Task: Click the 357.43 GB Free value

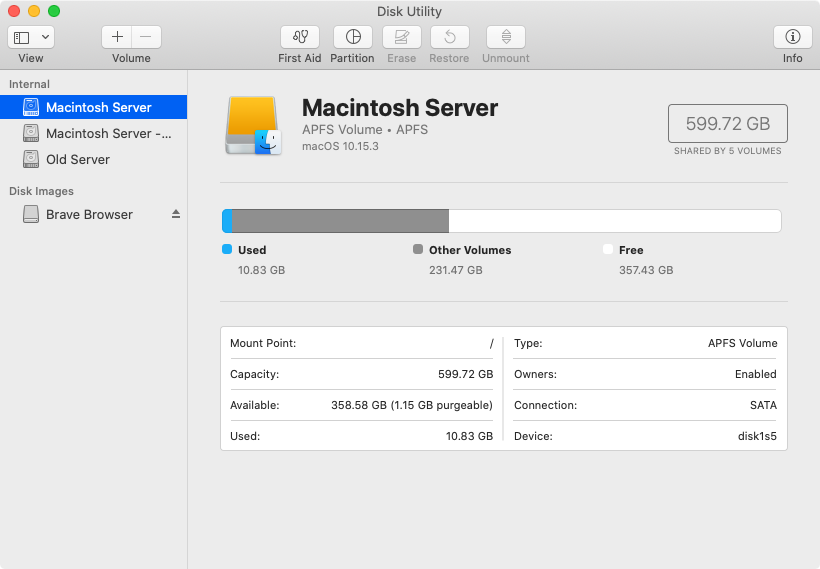Action: (646, 270)
